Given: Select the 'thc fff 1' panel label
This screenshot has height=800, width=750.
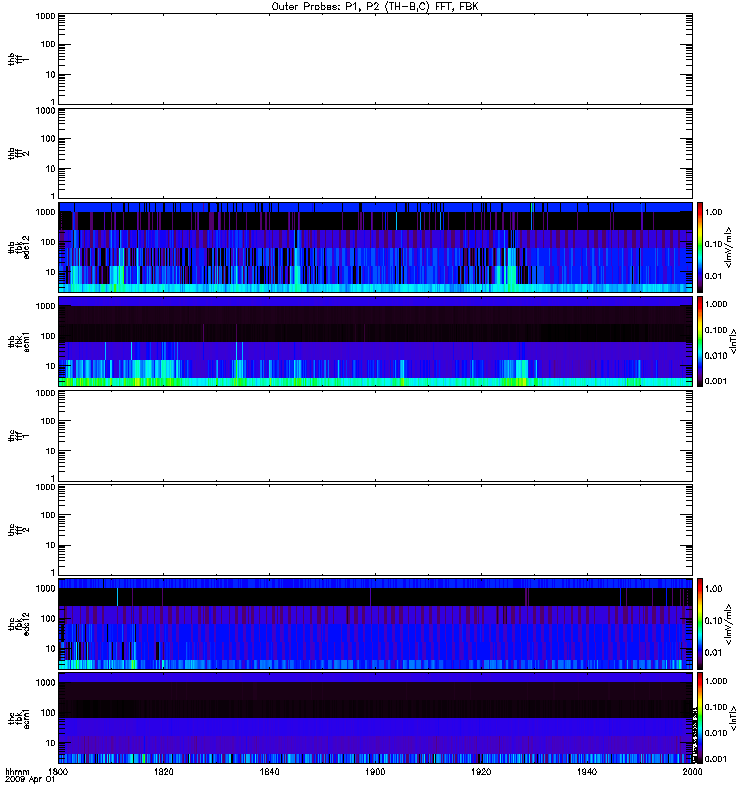Looking at the screenshot, I should click(x=18, y=436).
